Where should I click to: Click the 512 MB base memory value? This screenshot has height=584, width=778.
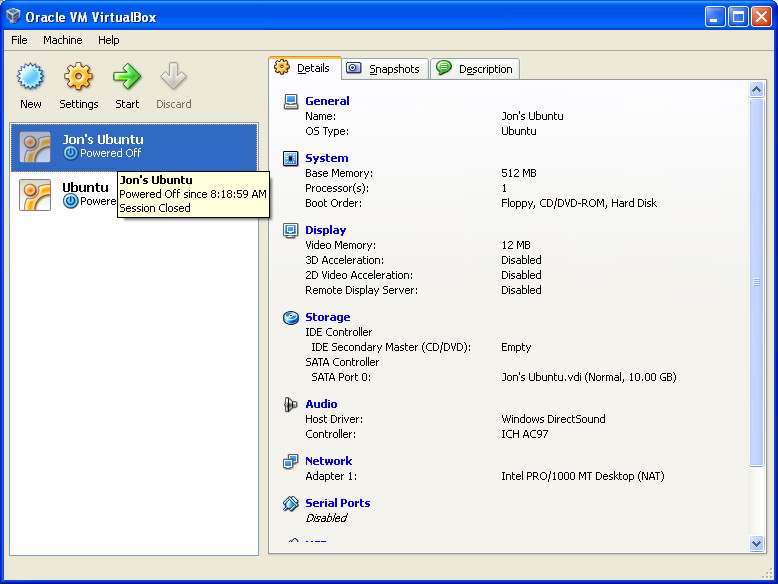(519, 173)
